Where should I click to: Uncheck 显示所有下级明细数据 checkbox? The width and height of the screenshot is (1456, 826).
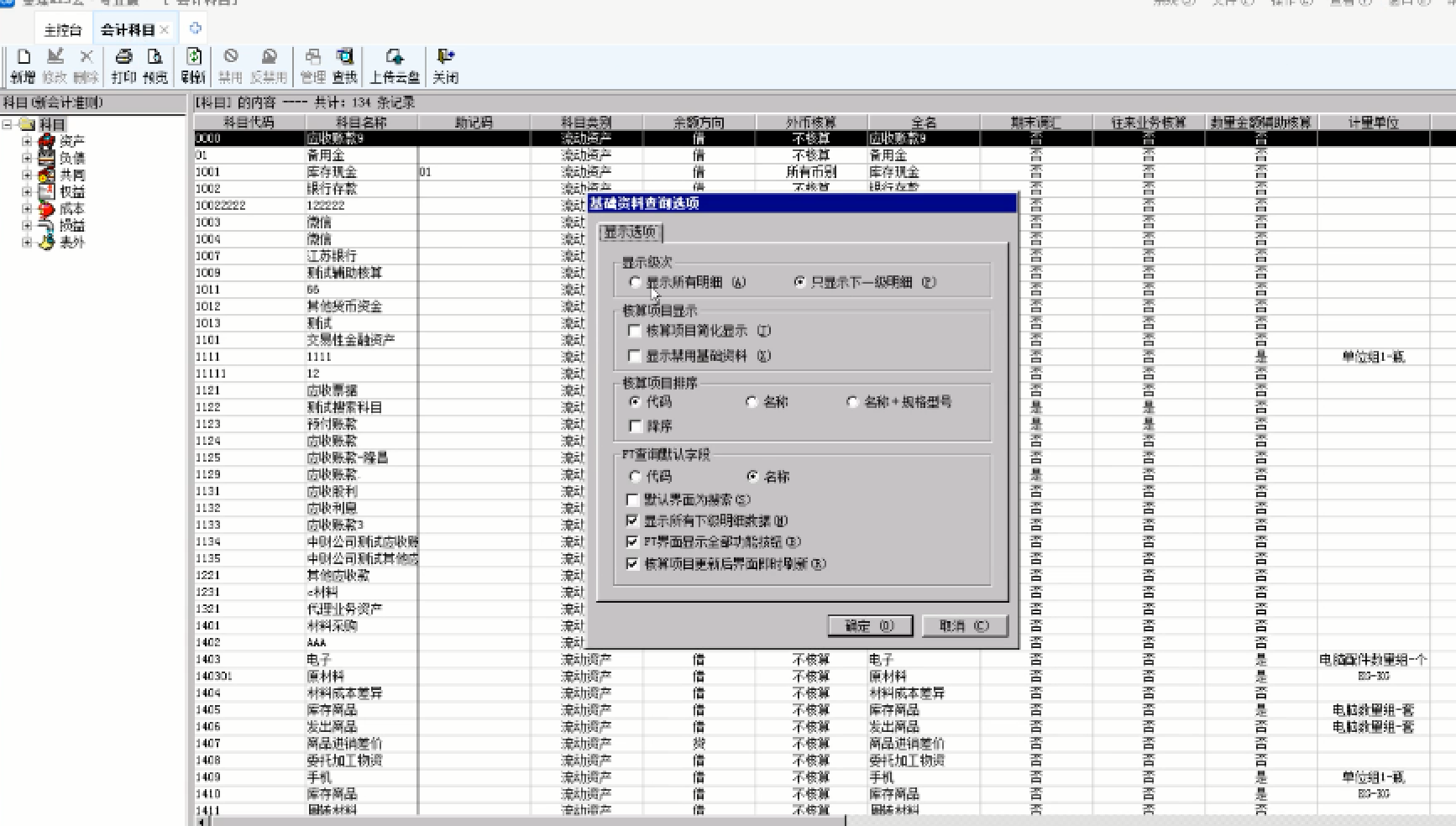[x=632, y=520]
